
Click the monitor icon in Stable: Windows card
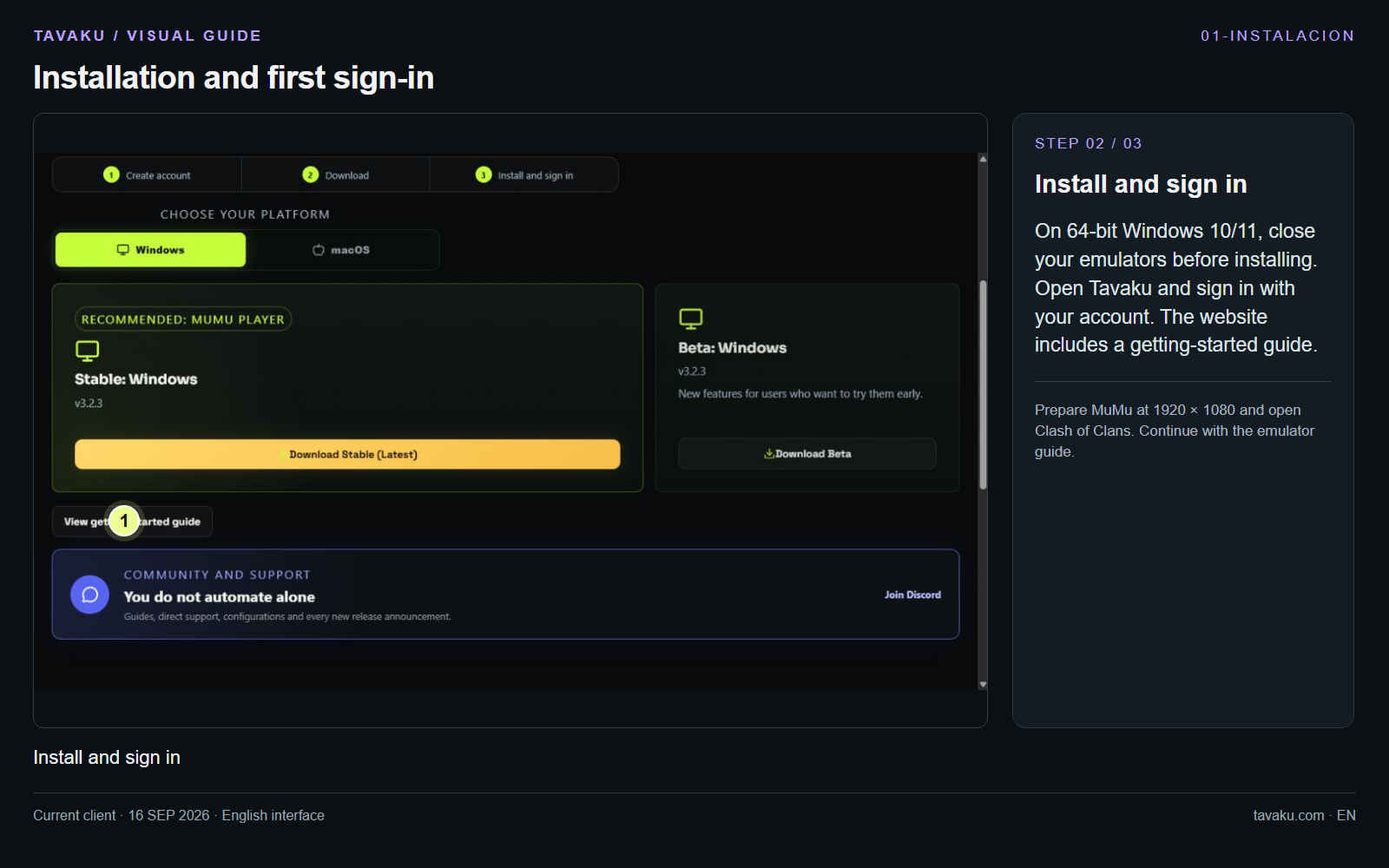tap(88, 351)
